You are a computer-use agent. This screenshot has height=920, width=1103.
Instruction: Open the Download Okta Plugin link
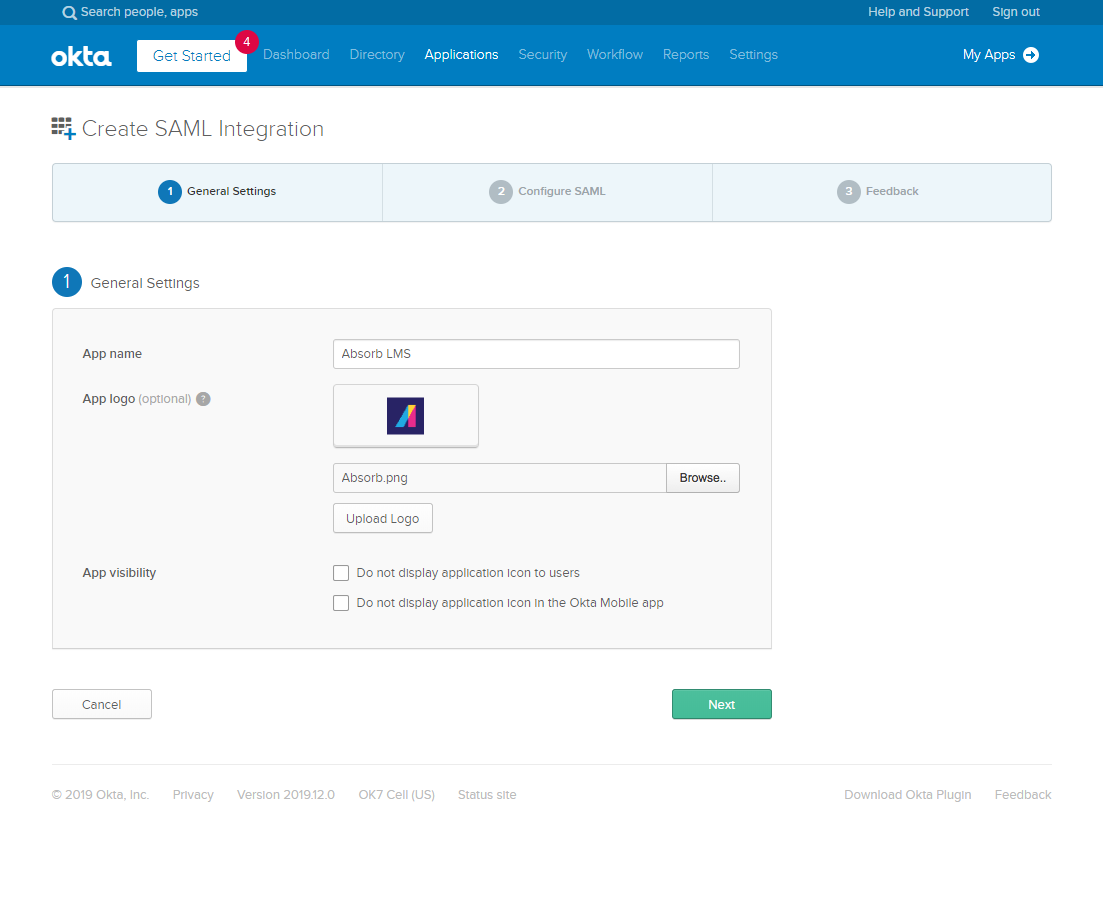tap(907, 794)
